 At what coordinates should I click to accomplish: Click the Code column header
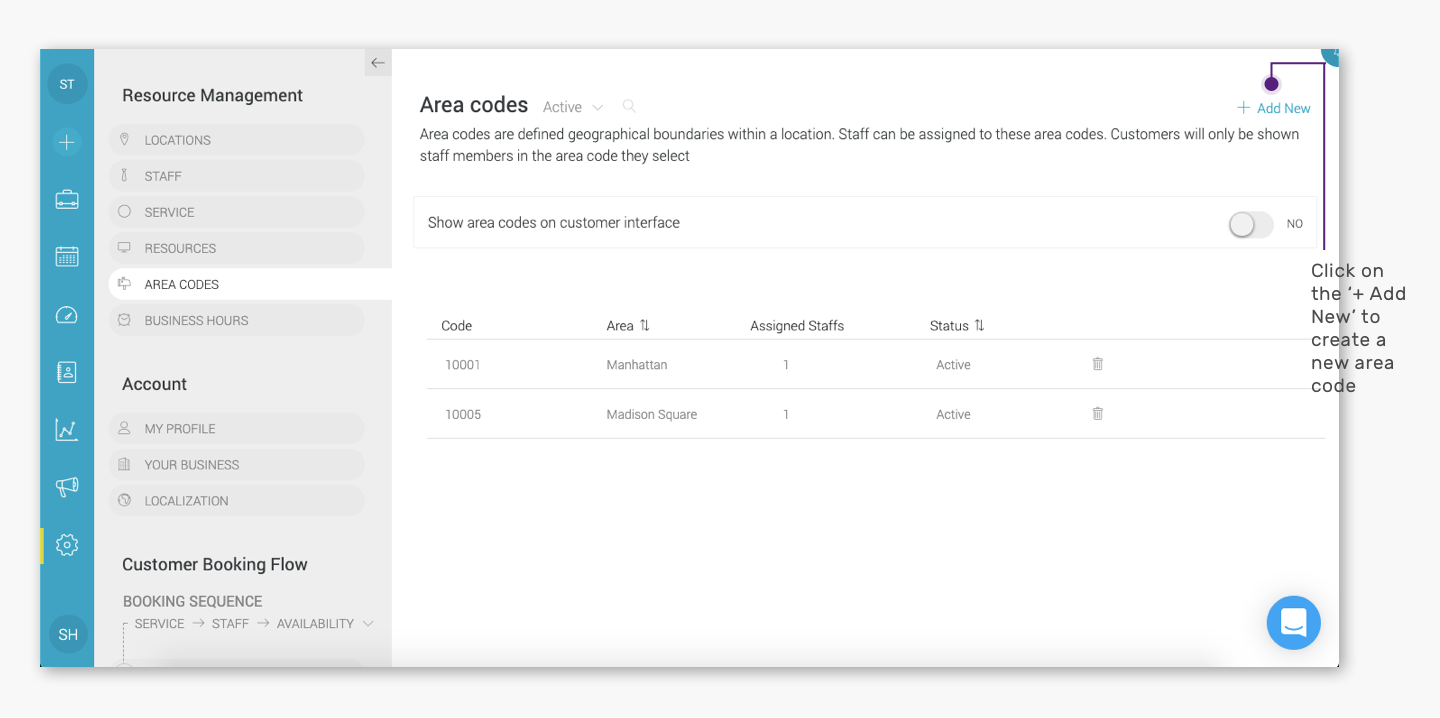pos(457,326)
